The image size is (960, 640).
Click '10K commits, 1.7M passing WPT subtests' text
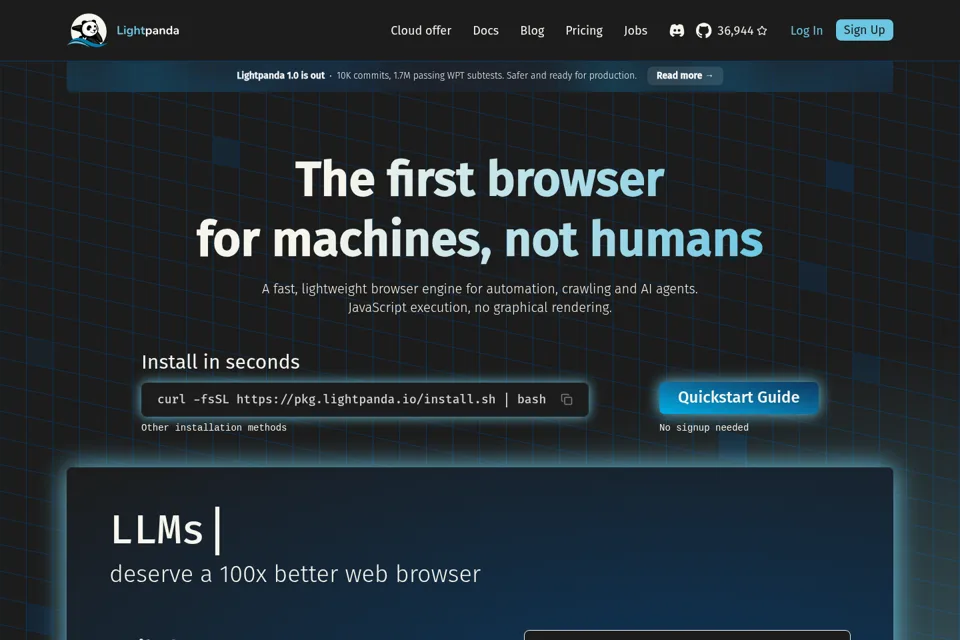(420, 75)
